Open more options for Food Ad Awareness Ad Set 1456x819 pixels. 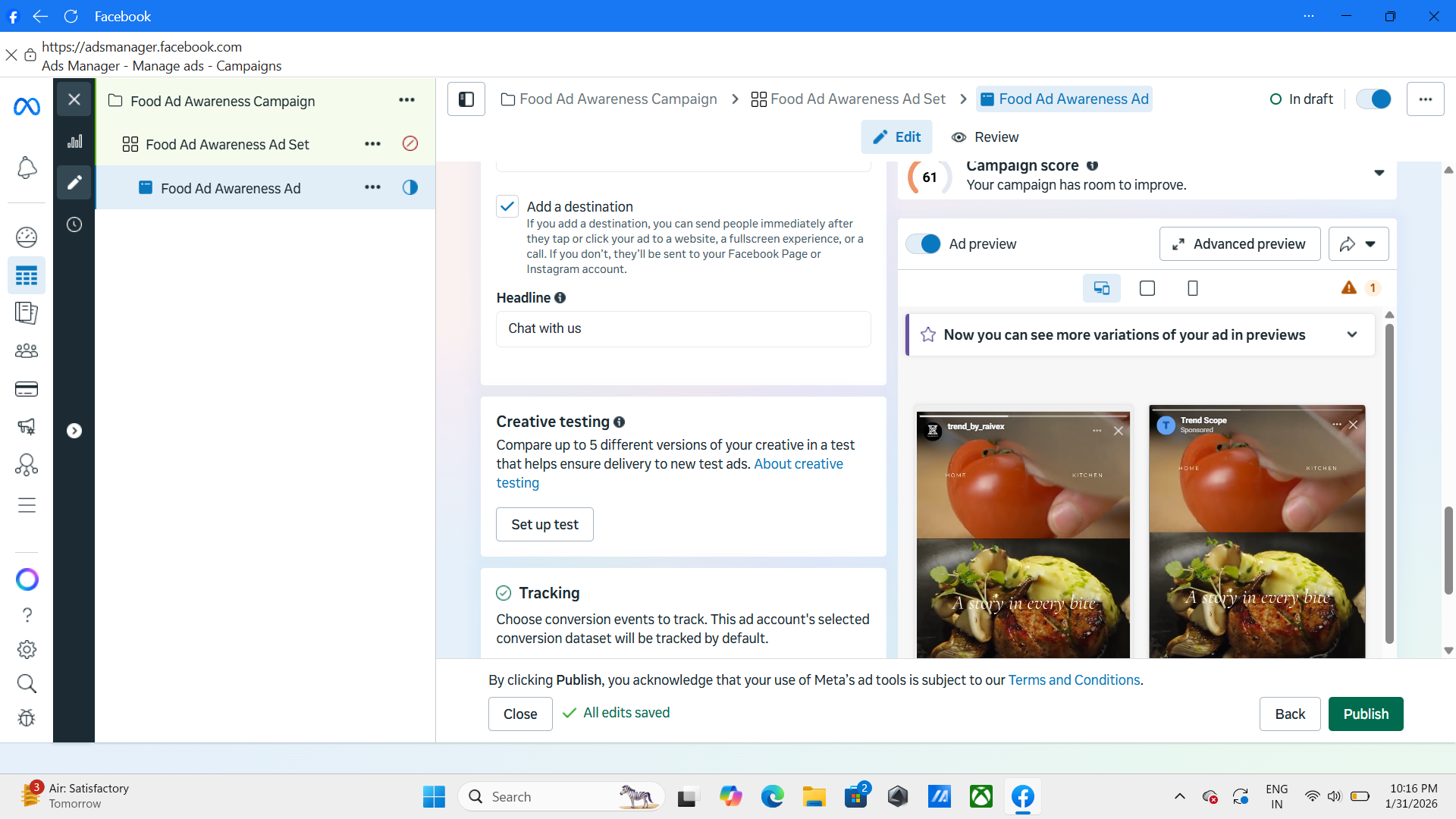[x=372, y=144]
